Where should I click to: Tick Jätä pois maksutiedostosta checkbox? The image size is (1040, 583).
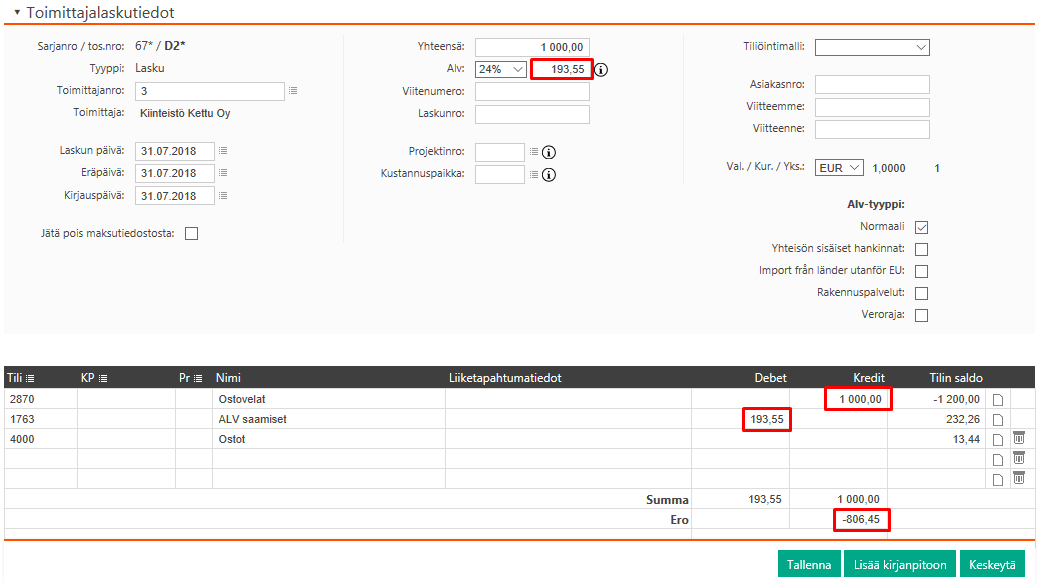click(192, 234)
